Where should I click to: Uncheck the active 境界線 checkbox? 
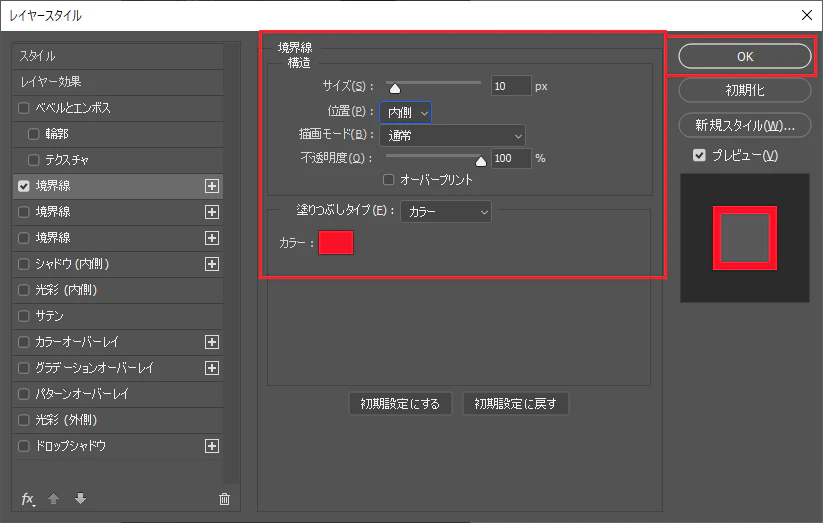(24, 186)
